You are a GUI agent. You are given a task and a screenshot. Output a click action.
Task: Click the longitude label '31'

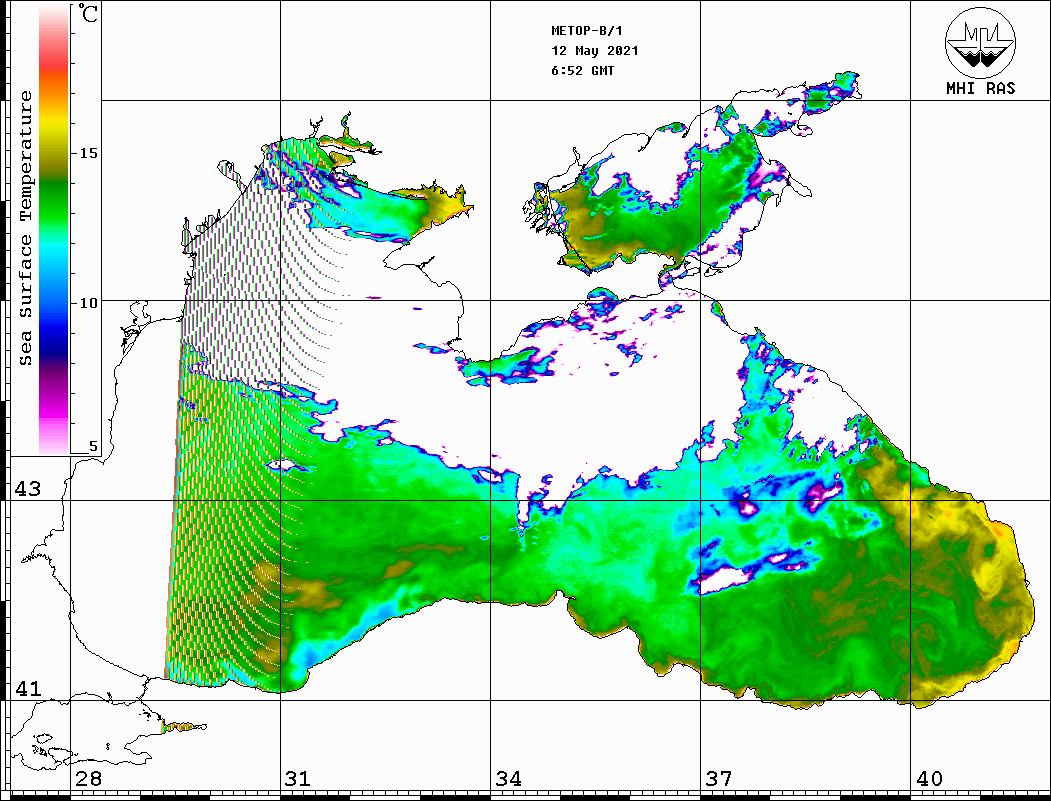click(298, 779)
